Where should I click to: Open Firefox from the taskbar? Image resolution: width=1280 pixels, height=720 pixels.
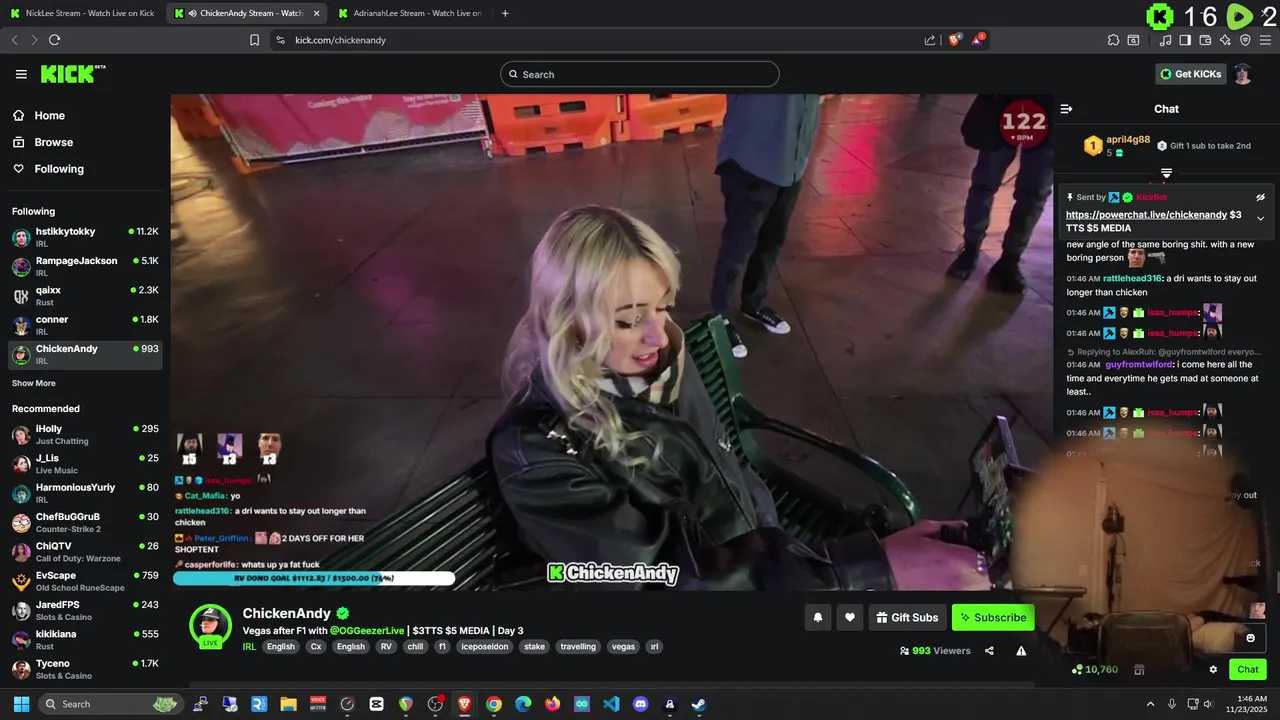(552, 704)
